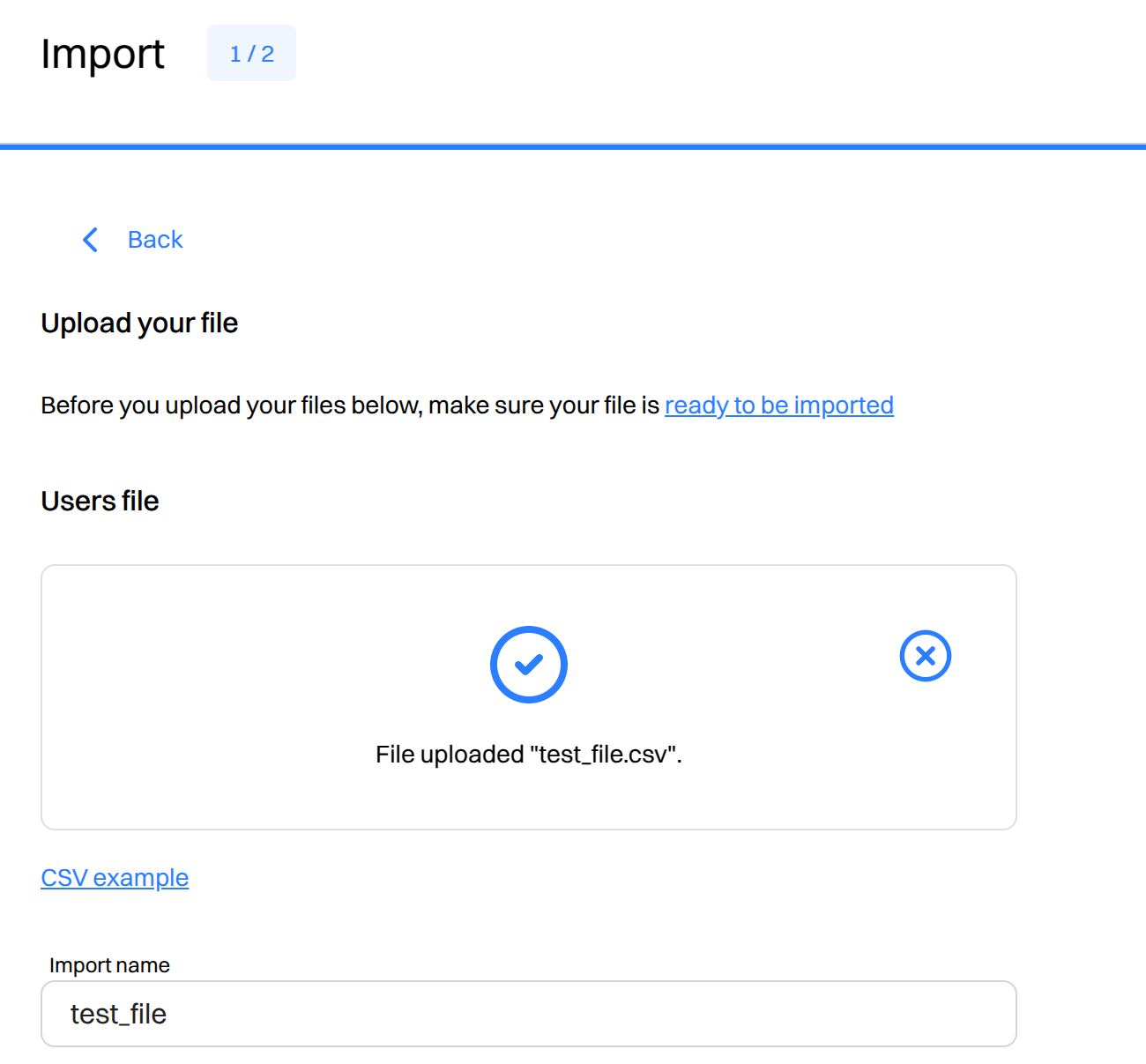This screenshot has height=1064, width=1146.
Task: Open the CSV example link
Action: pyautogui.click(x=115, y=878)
